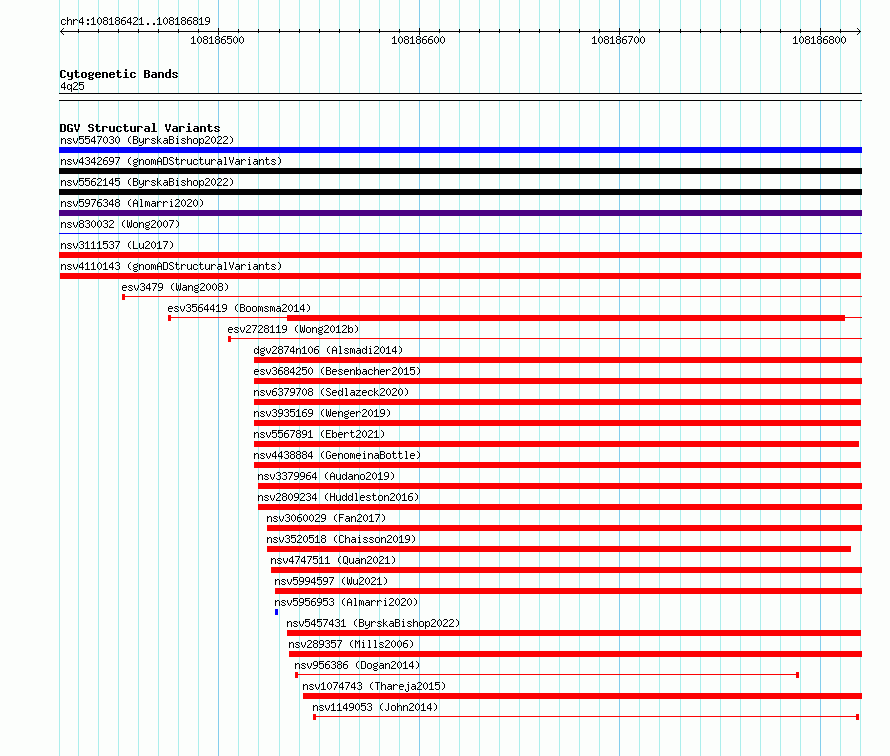Select nsv1074743 (Thareja2015) label
This screenshot has width=890, height=756.
coord(374,686)
